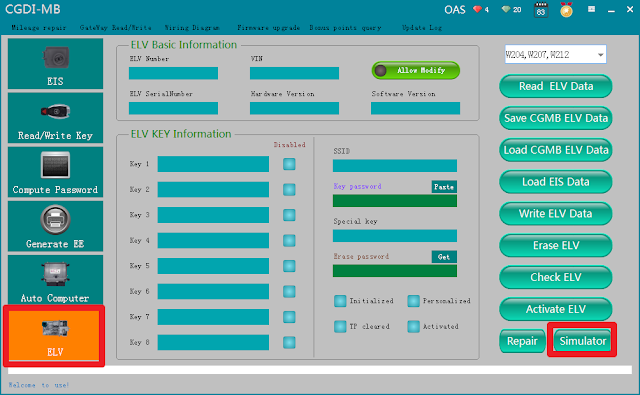The image size is (640, 395).
Task: Click the Key 8 data field
Action: click(x=213, y=342)
